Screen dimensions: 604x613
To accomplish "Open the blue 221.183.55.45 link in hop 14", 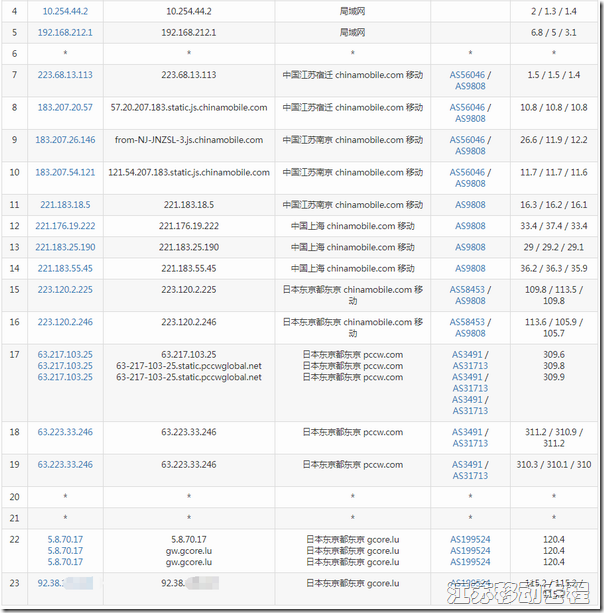I will [x=65, y=268].
